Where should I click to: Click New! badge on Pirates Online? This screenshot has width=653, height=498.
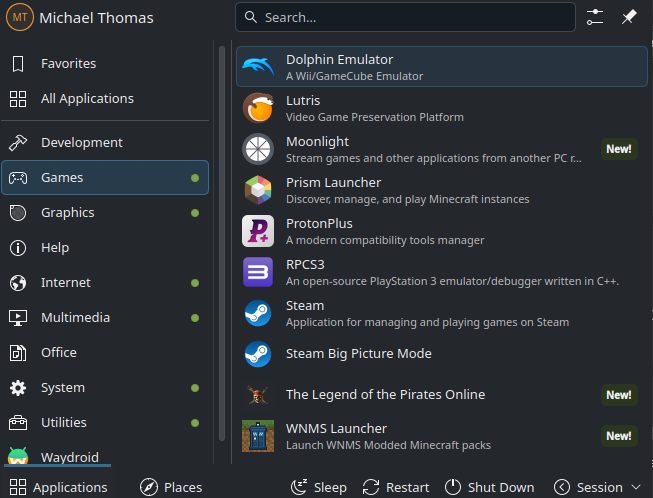click(619, 395)
